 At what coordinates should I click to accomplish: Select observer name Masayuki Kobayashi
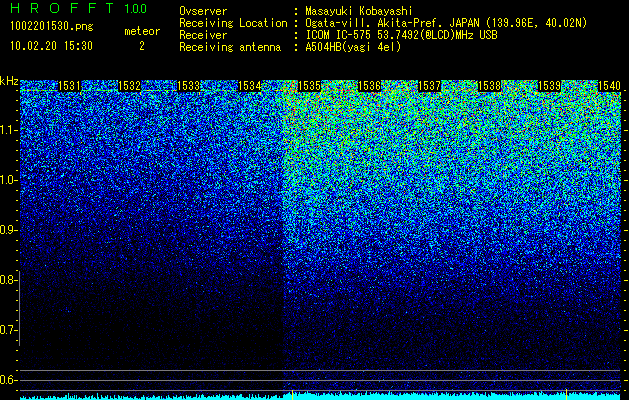(359, 11)
